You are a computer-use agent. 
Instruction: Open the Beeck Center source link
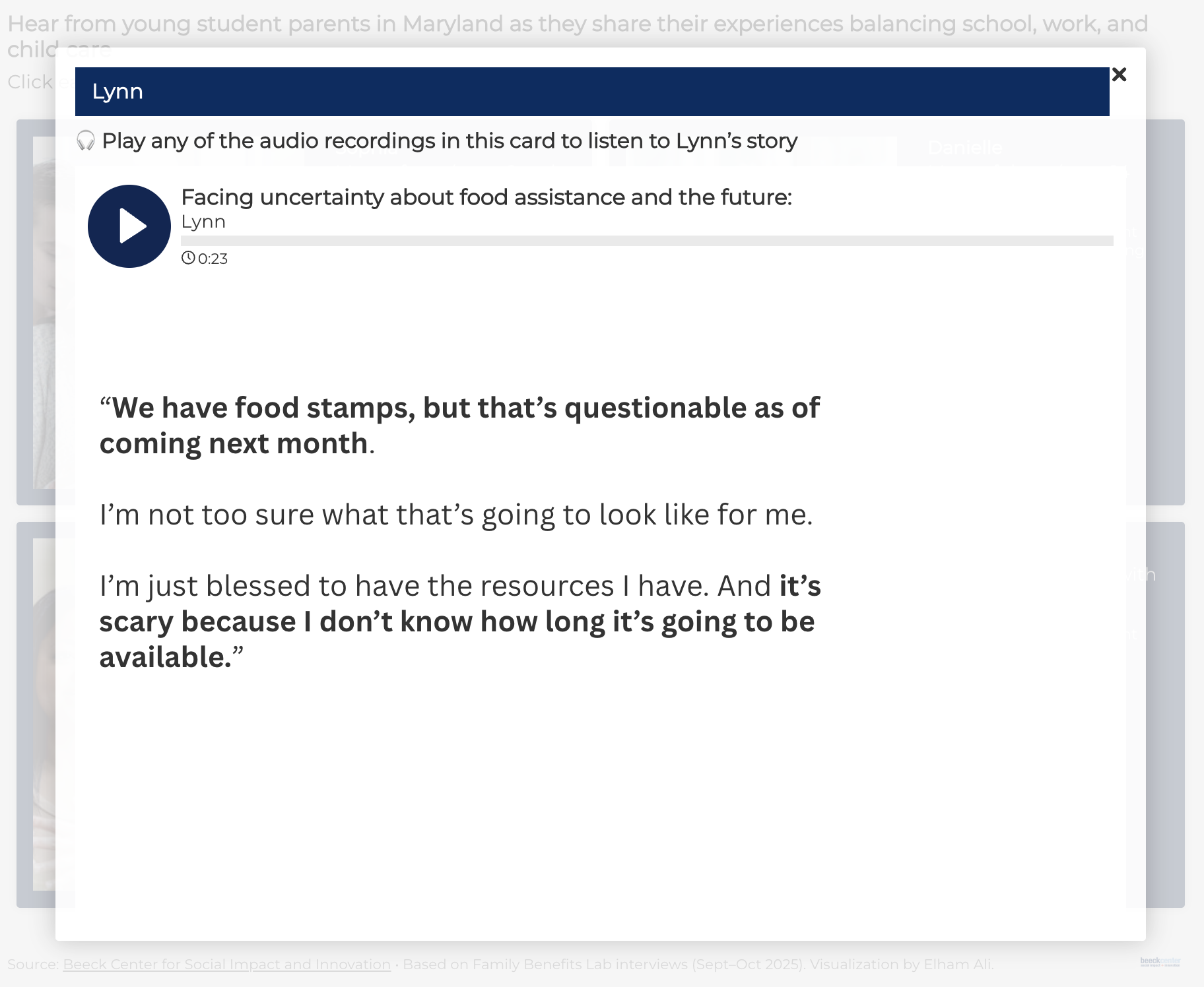pos(226,964)
